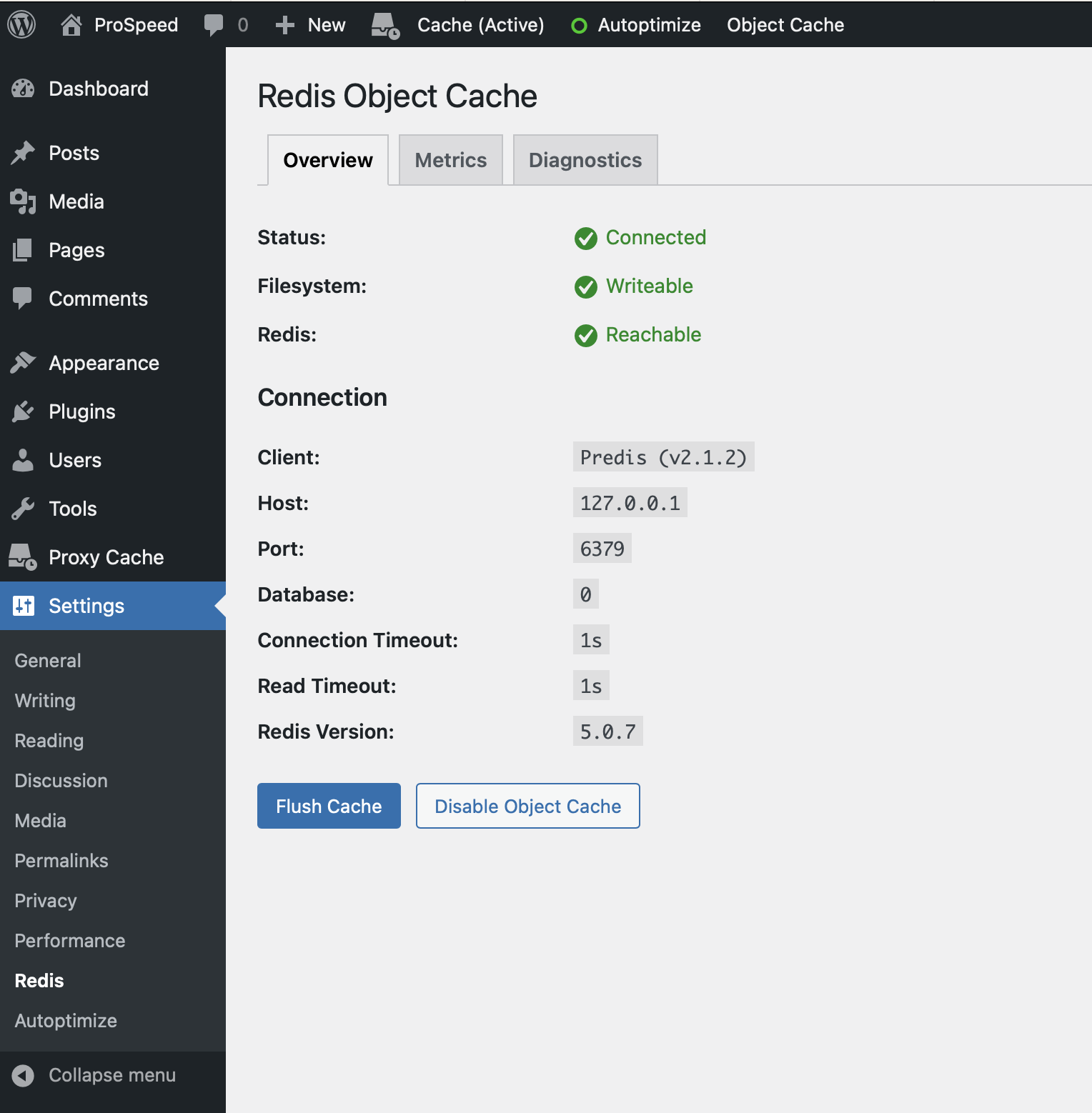Check comments via the speech bubble icon
This screenshot has width=1092, height=1113.
214,24
